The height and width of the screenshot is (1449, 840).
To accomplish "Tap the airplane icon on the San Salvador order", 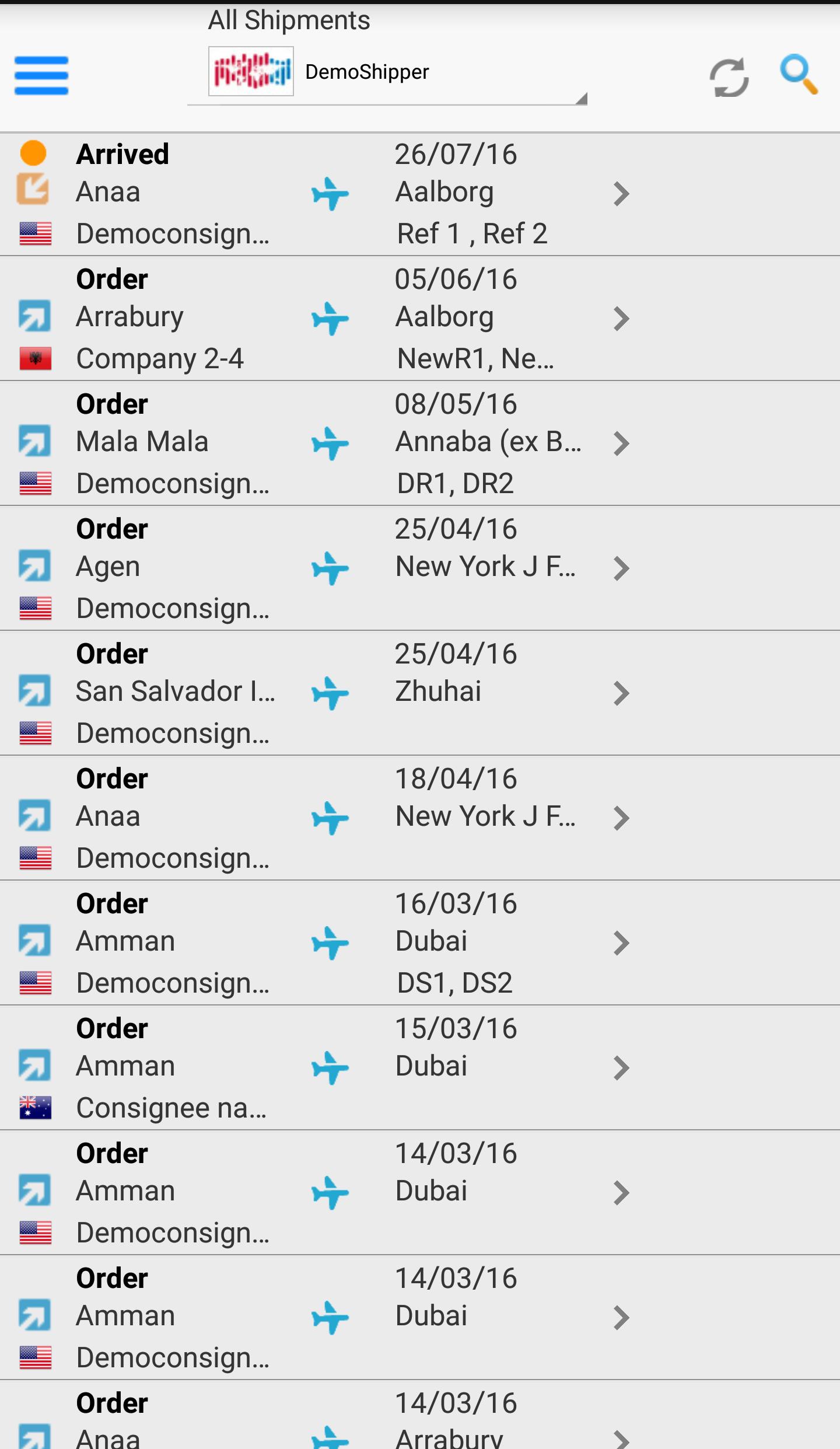I will (330, 693).
